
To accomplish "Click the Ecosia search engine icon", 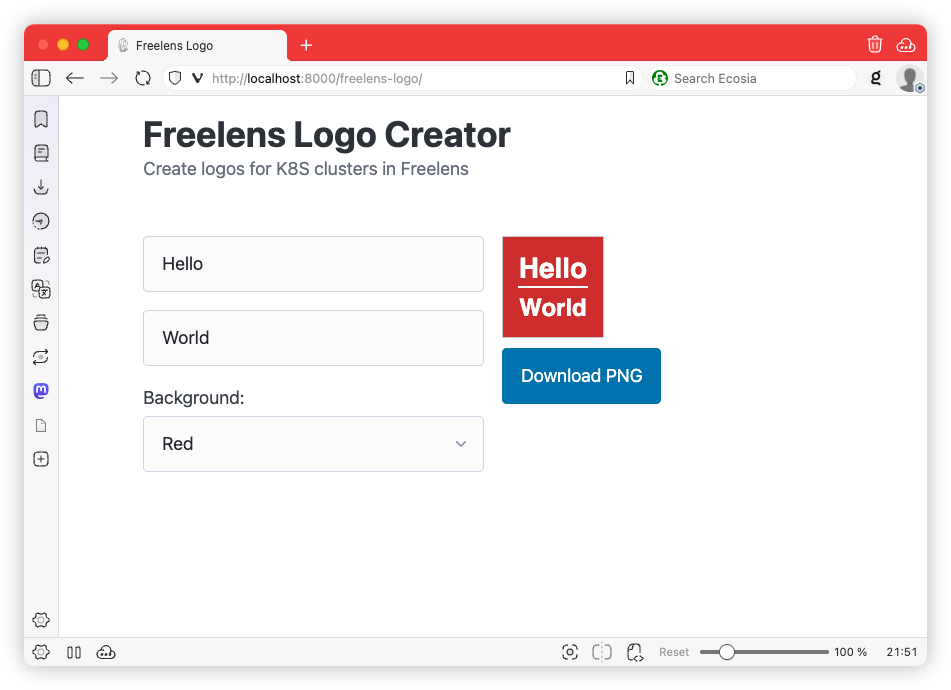I will [660, 78].
